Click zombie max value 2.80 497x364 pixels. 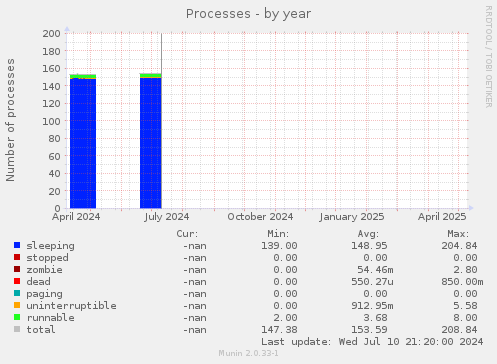pos(465,270)
